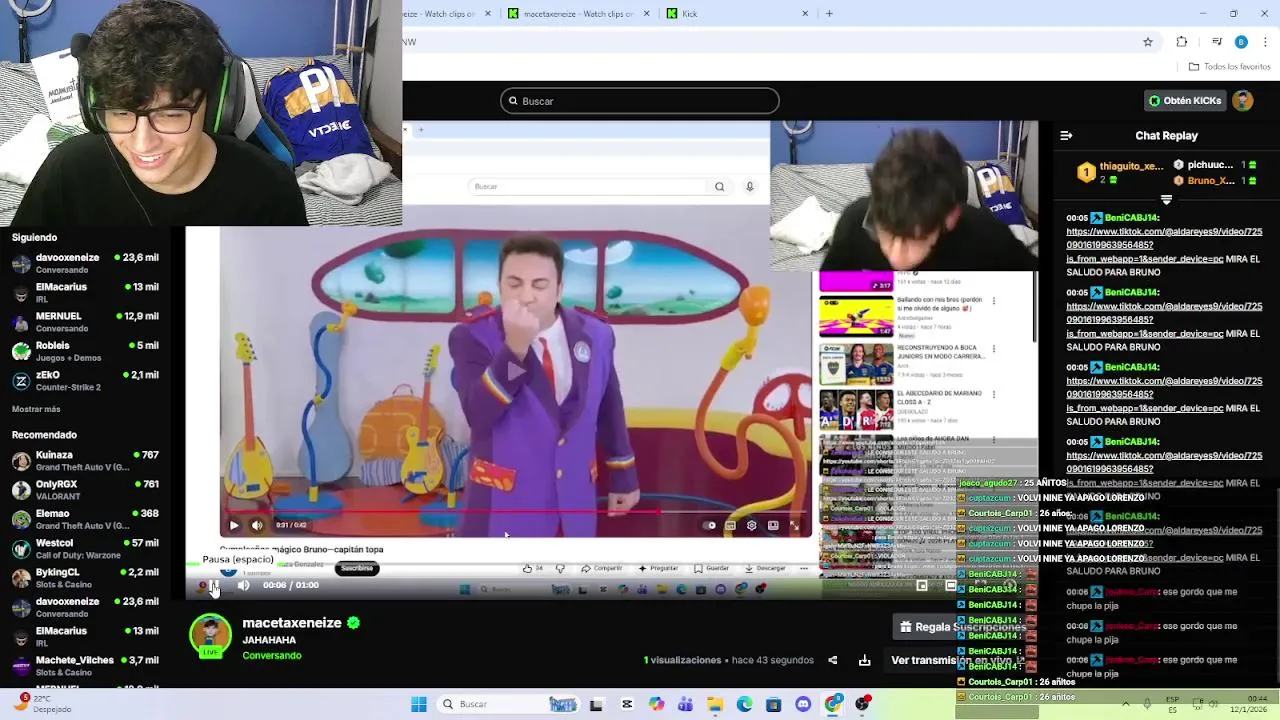Open Machete_Vilches Slots & Casino channel
The image size is (1280, 720).
click(x=85, y=665)
